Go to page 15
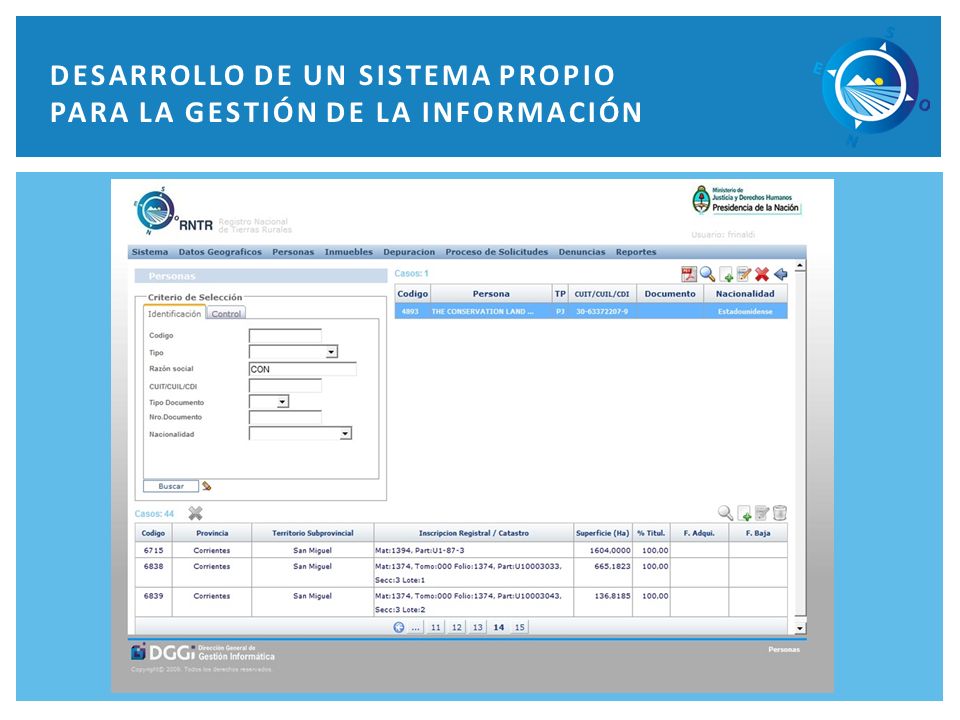The image size is (960, 720). tap(519, 627)
